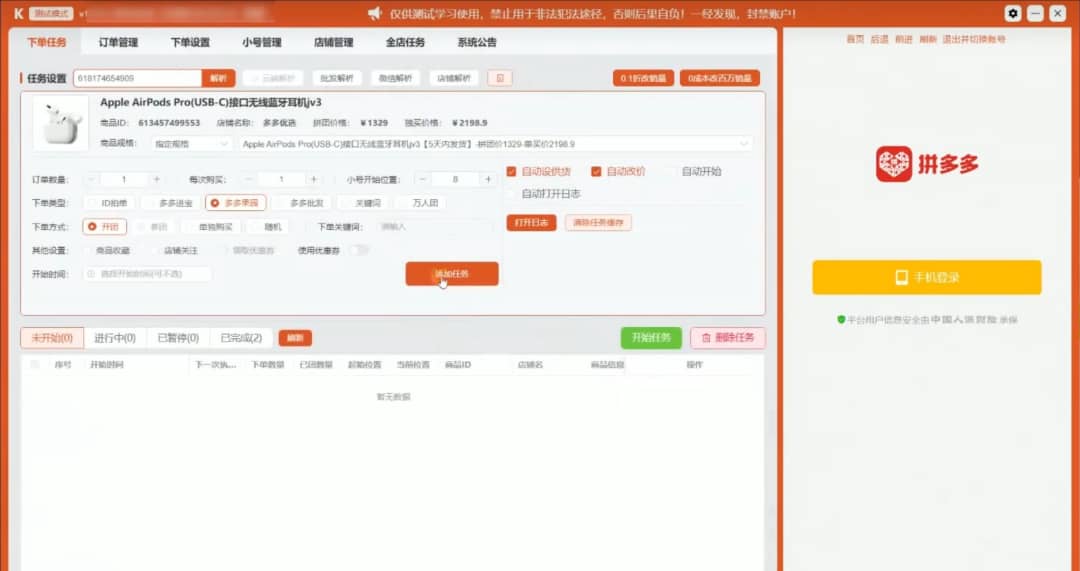
Task: Select 关键词 order type
Action: [362, 203]
